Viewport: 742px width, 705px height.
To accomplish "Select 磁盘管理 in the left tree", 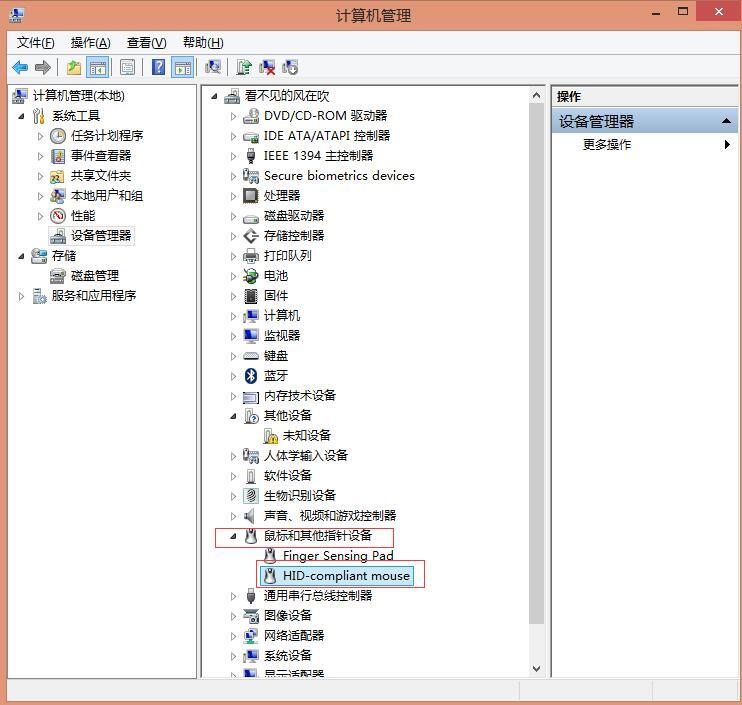I will click(x=94, y=276).
